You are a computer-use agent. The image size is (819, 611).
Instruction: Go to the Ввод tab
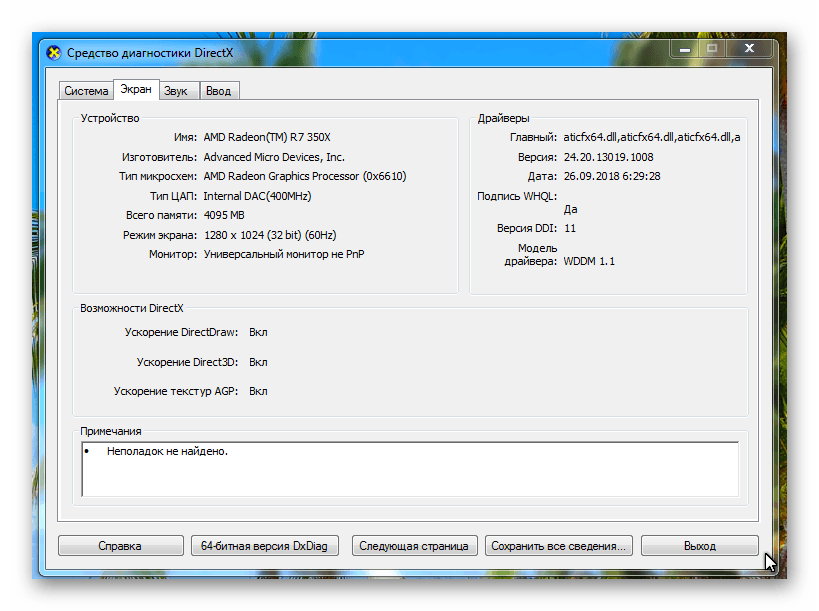coord(218,91)
